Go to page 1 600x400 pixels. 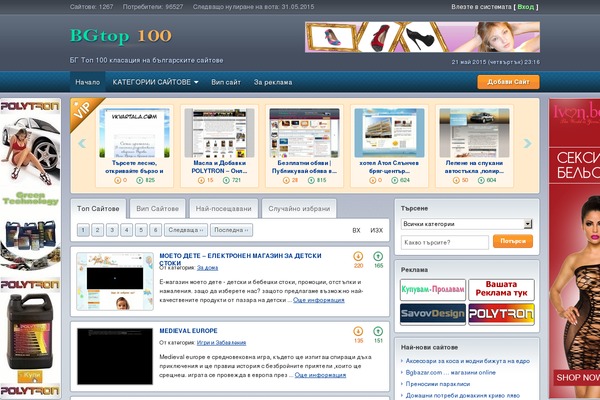(x=83, y=230)
